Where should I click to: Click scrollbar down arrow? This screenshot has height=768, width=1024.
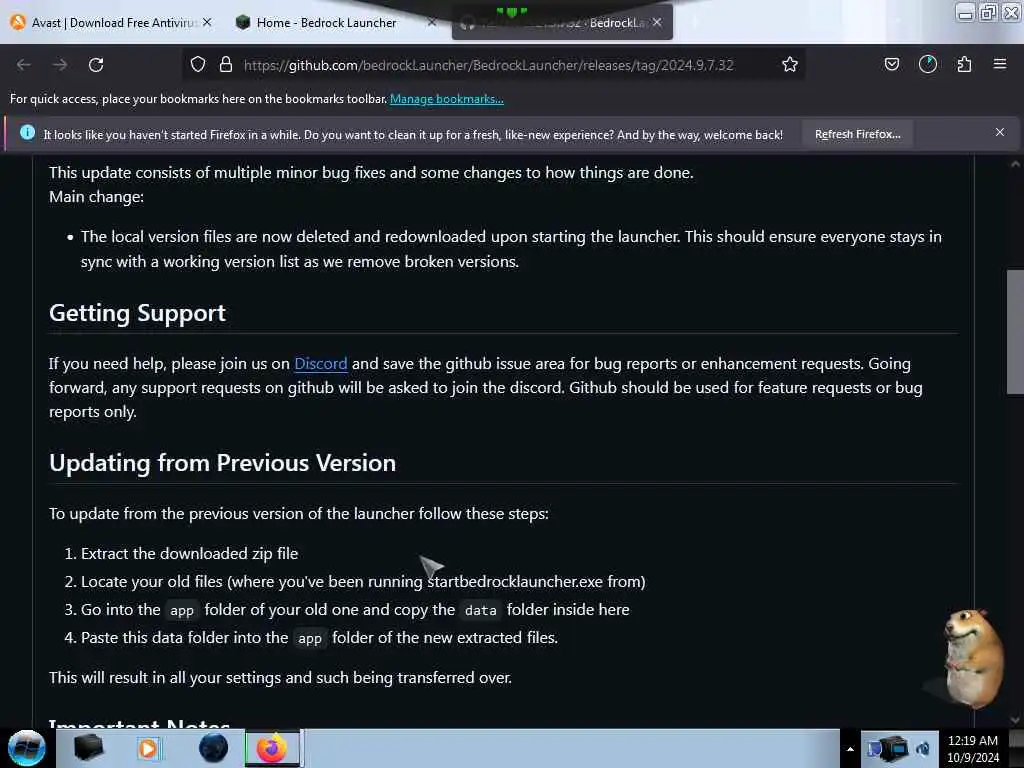coord(1015,720)
